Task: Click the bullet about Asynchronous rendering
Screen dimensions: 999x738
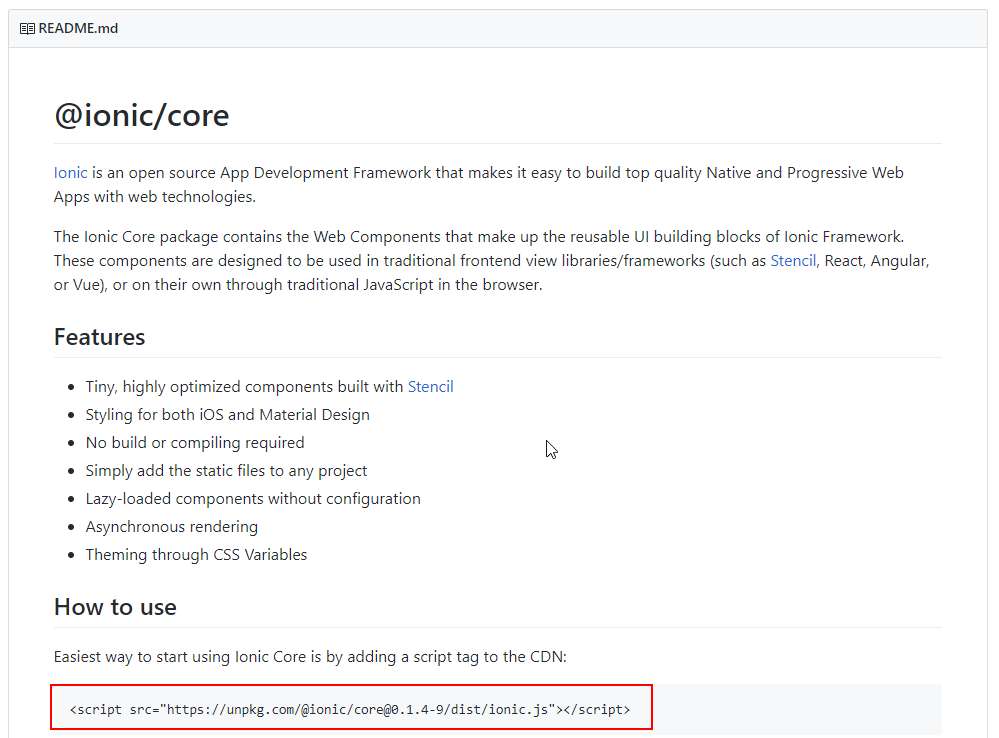Action: (x=171, y=526)
